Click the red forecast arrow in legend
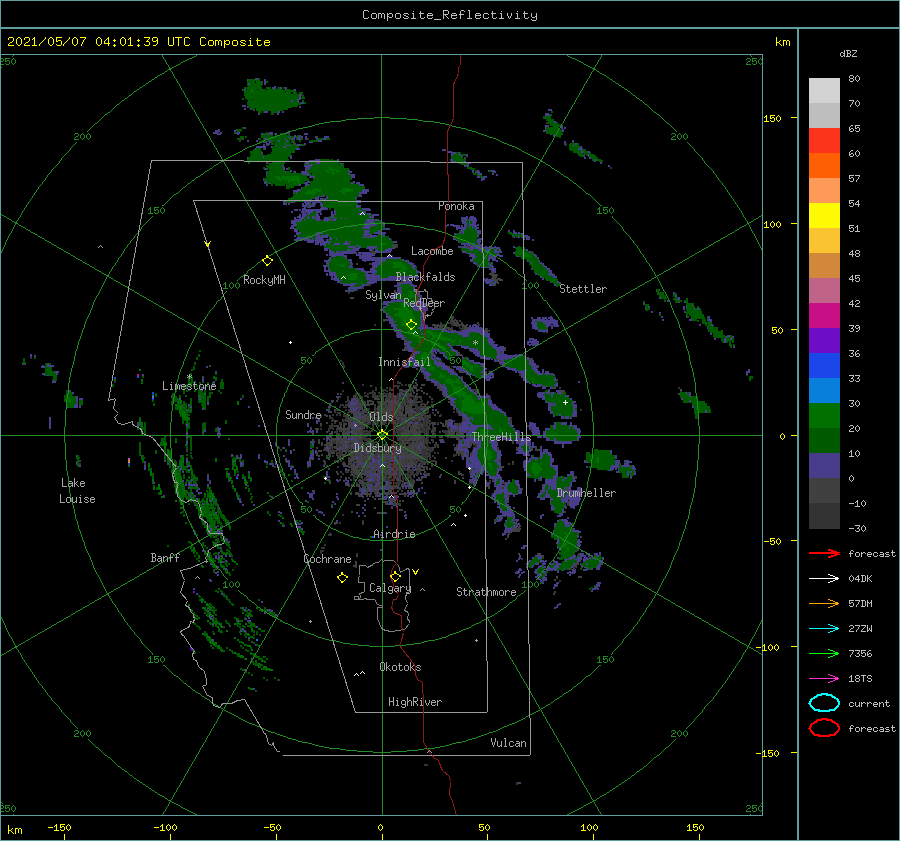900x841 pixels. coord(824,553)
